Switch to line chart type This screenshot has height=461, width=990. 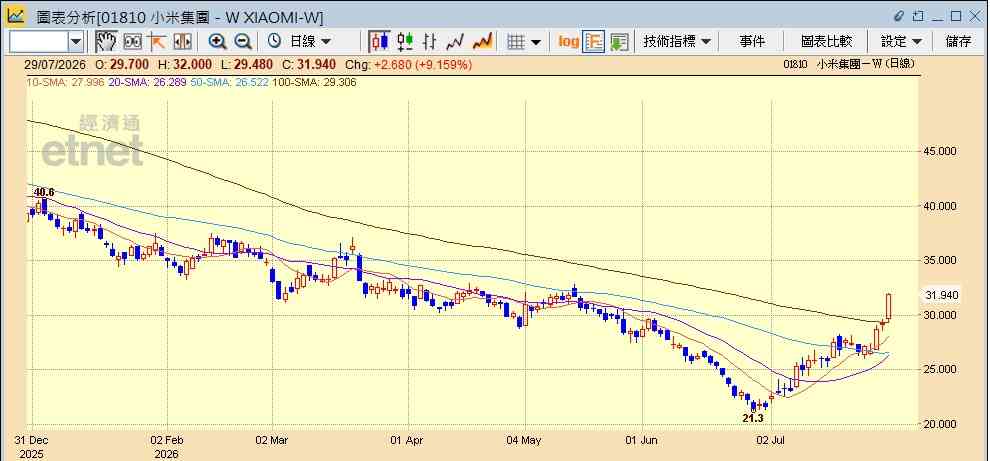pyautogui.click(x=455, y=42)
